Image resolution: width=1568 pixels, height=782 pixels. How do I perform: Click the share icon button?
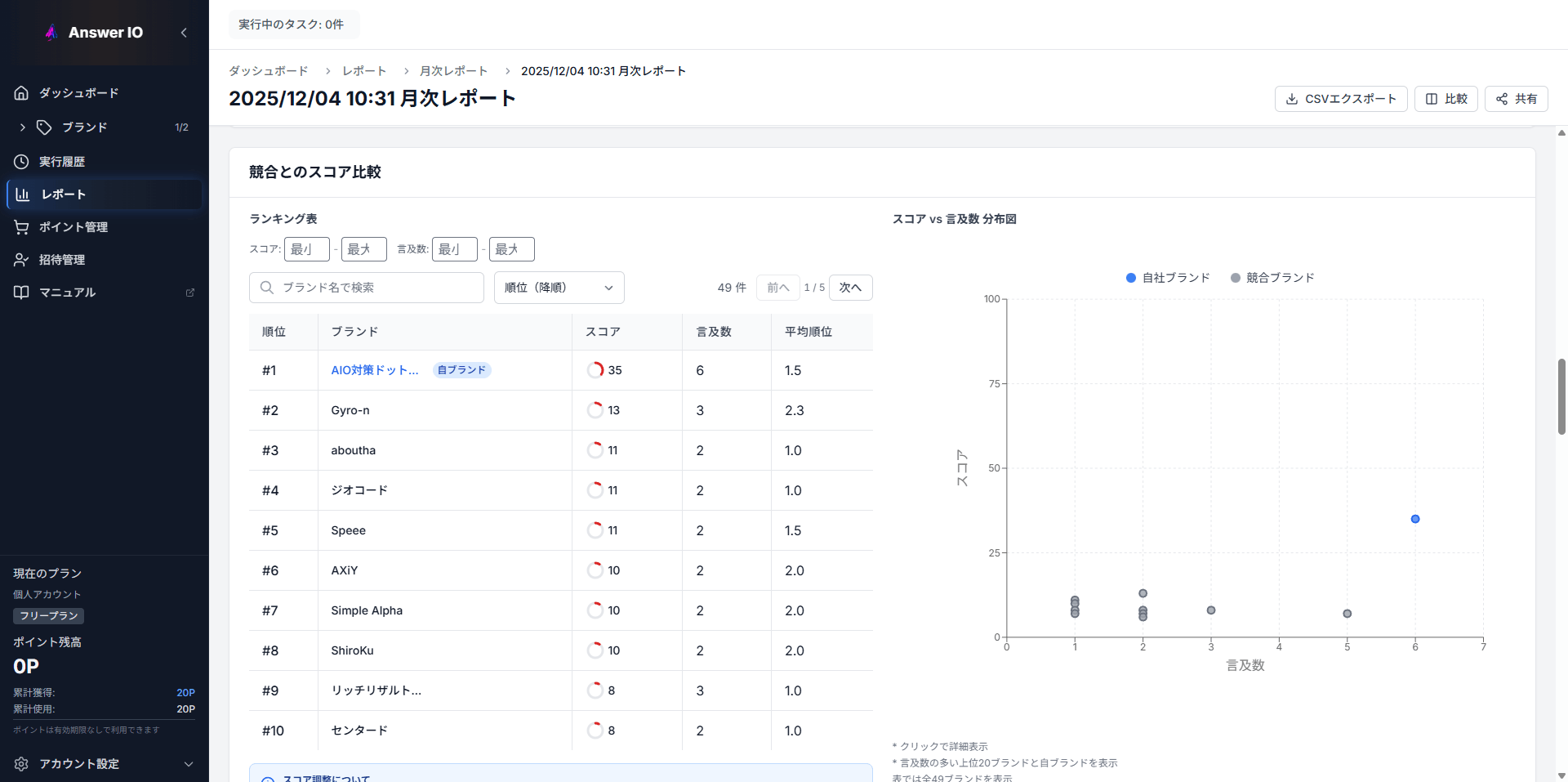[1516, 99]
